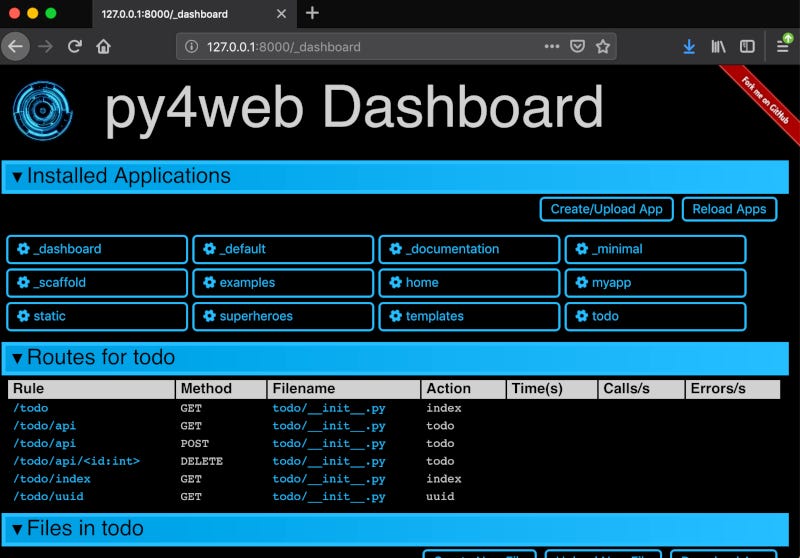Open the /todo/index route link
The image size is (800, 558).
[x=52, y=479]
